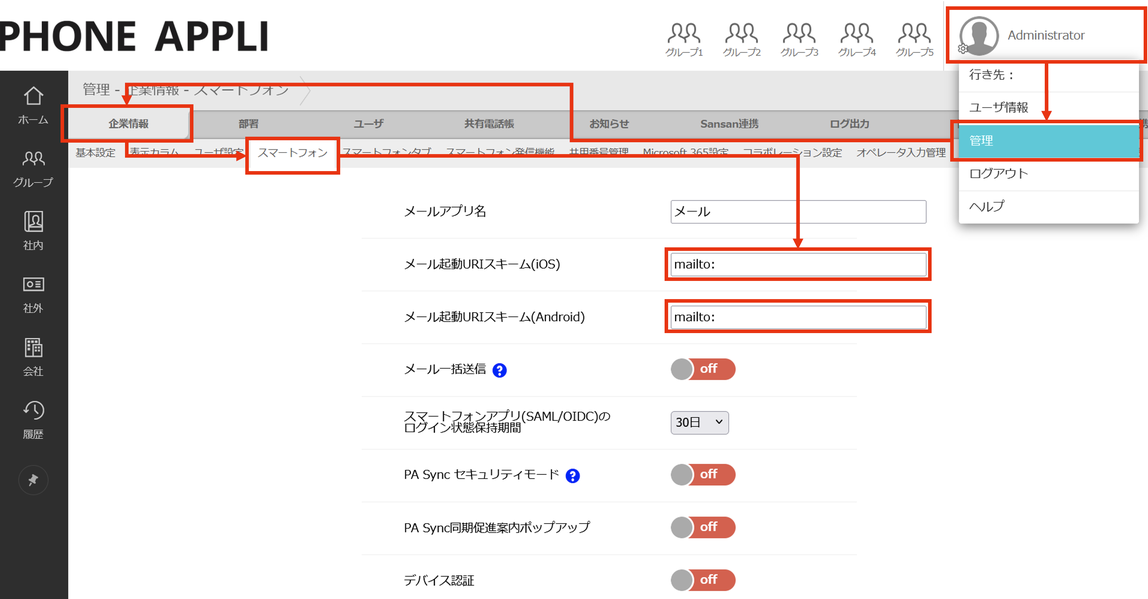
Task: Select the 企業情報 tab
Action: point(128,124)
